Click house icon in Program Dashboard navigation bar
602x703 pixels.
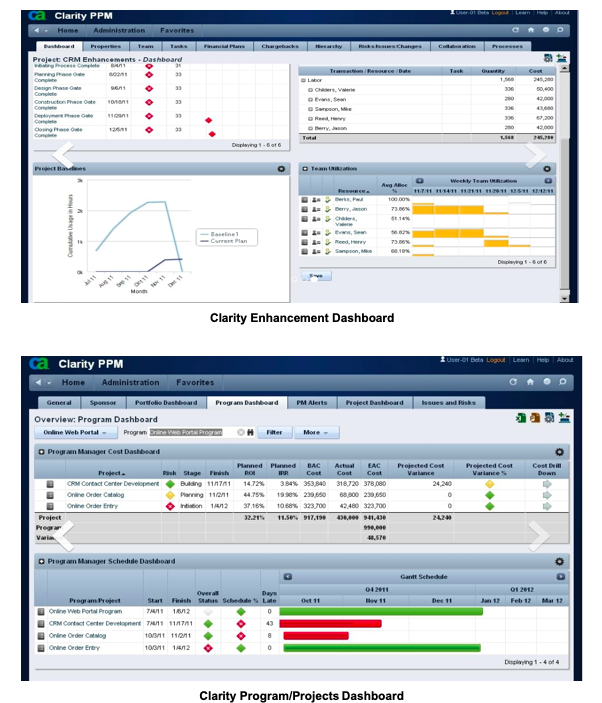pyautogui.click(x=530, y=382)
